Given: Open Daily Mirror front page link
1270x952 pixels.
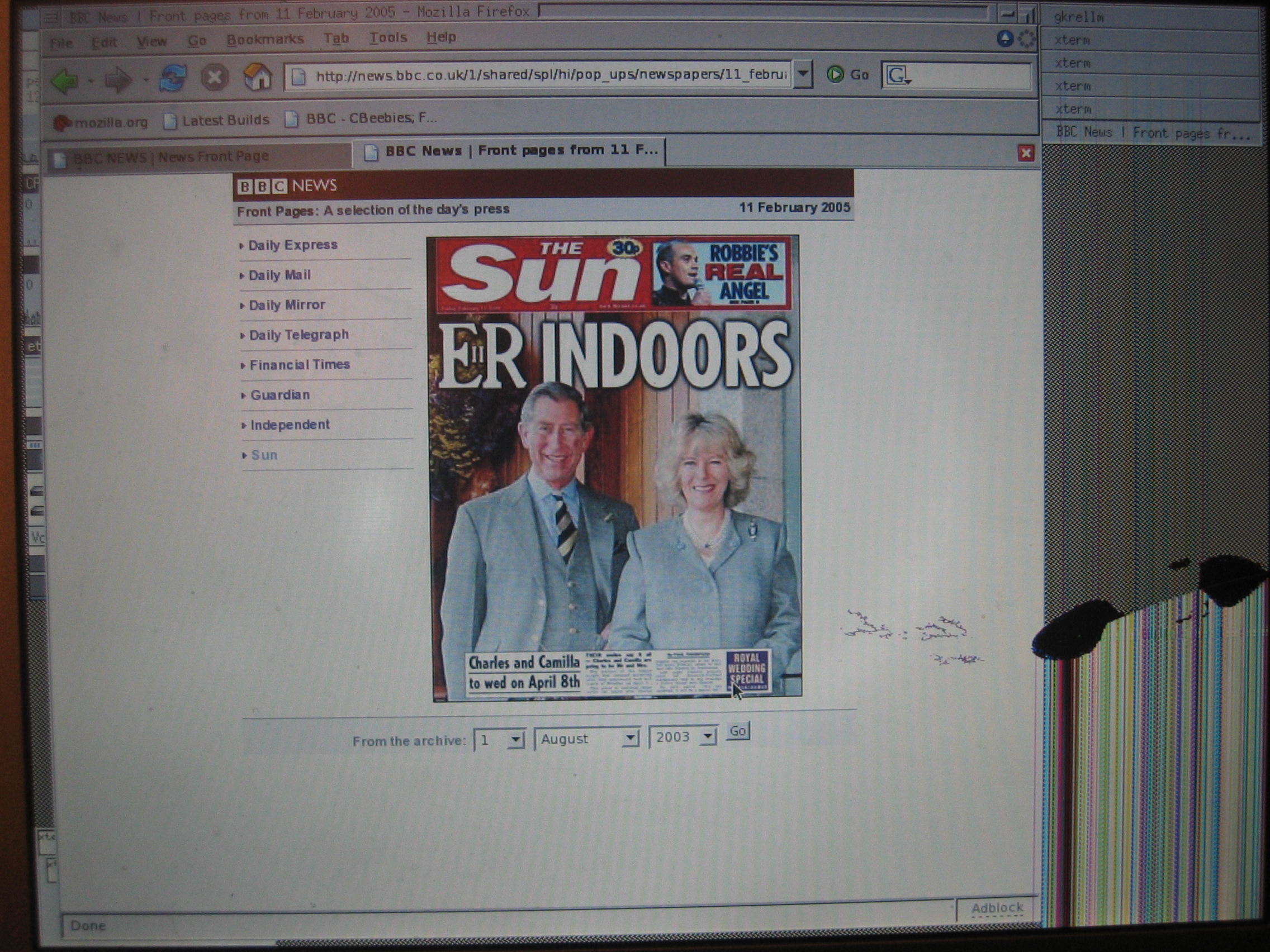Looking at the screenshot, I should click(287, 305).
